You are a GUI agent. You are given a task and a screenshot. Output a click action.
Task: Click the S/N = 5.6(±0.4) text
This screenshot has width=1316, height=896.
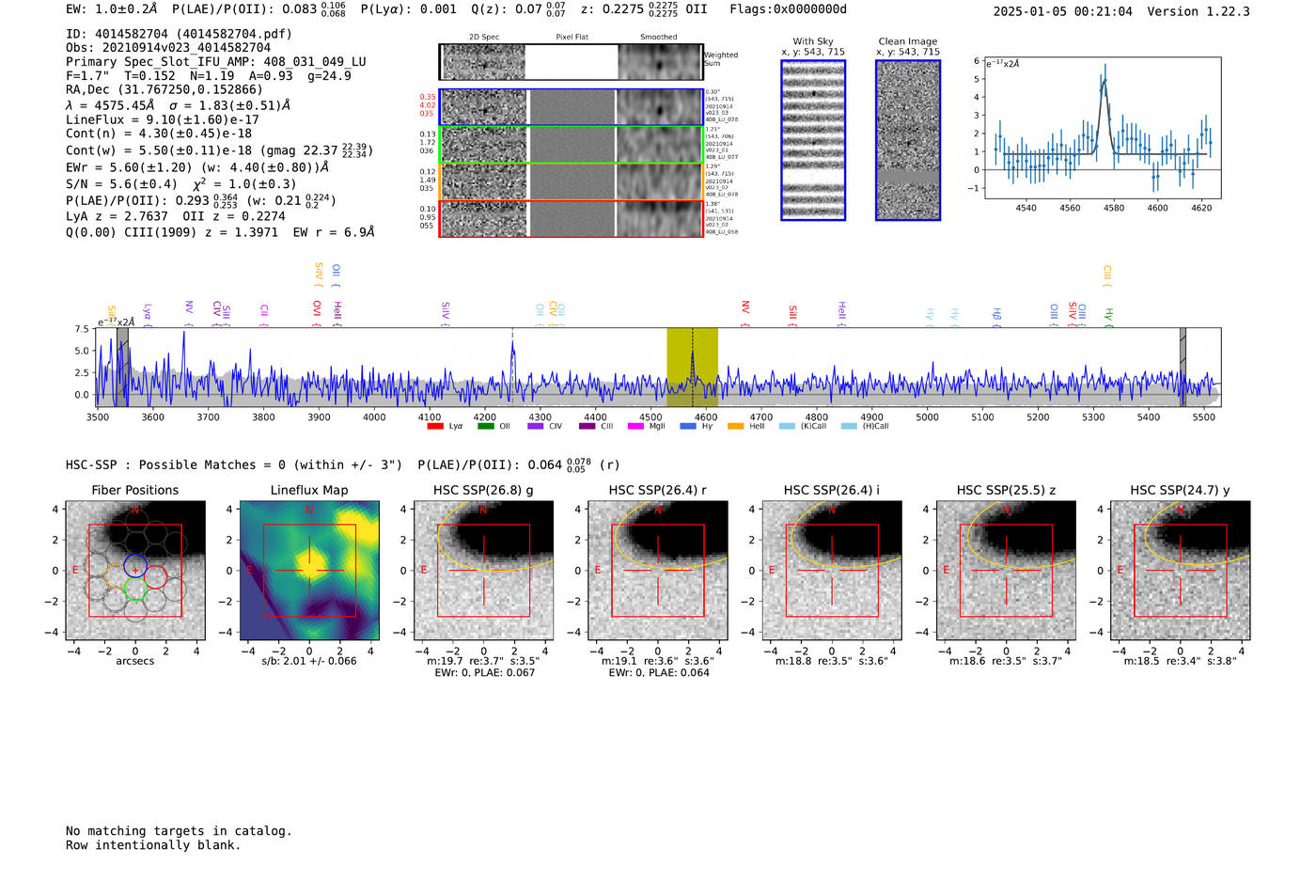coord(121,184)
